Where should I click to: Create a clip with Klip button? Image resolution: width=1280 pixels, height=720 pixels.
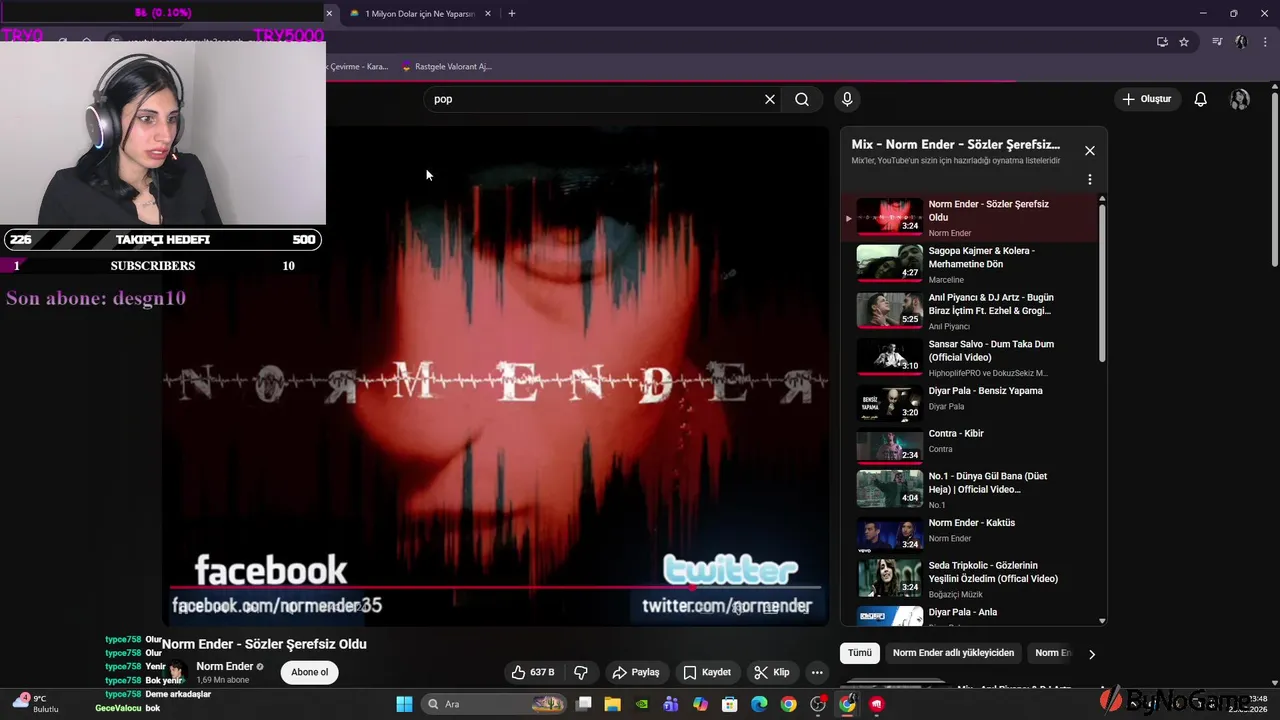tap(772, 672)
